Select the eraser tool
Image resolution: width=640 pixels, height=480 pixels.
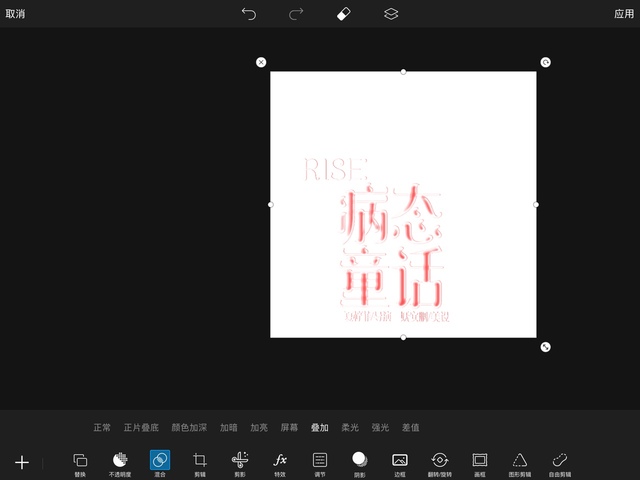pyautogui.click(x=344, y=14)
